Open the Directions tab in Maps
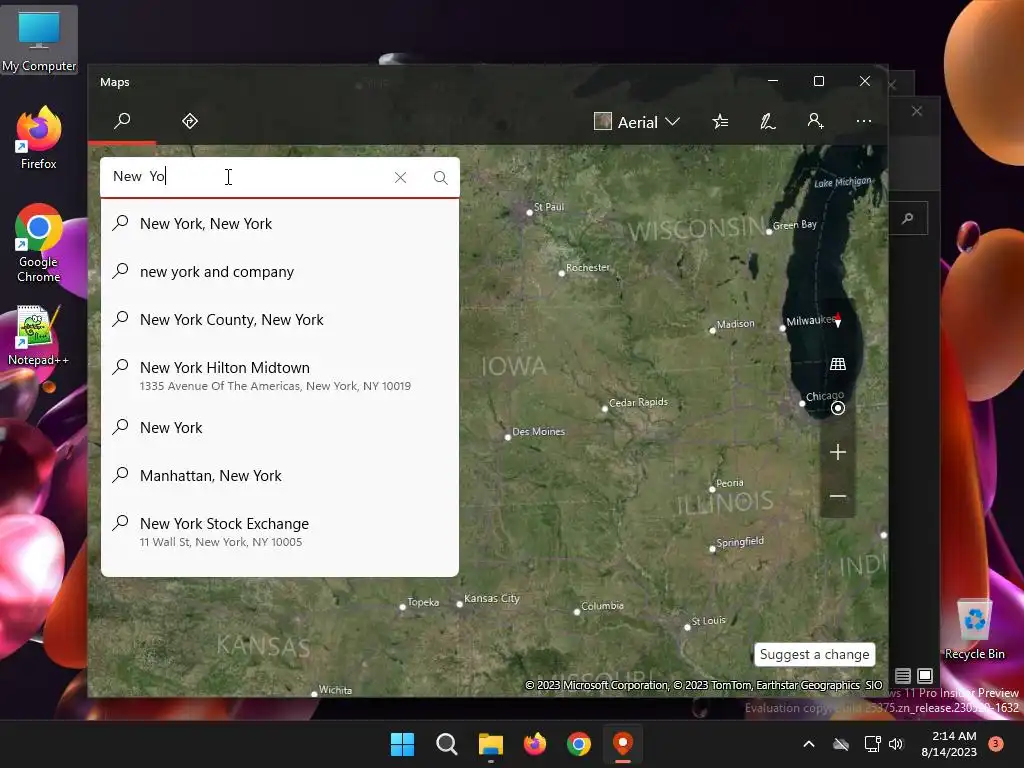The height and width of the screenshot is (768, 1024). [190, 121]
